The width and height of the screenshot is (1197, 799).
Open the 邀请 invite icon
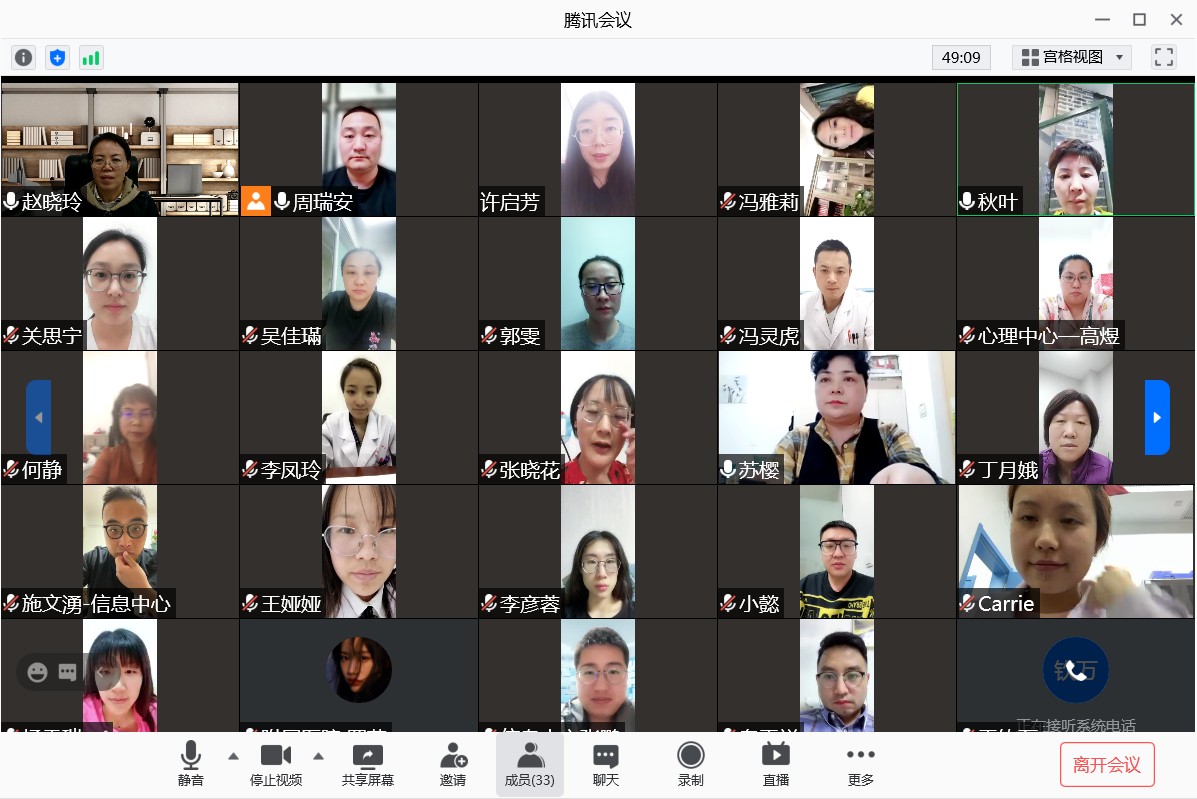(x=453, y=765)
